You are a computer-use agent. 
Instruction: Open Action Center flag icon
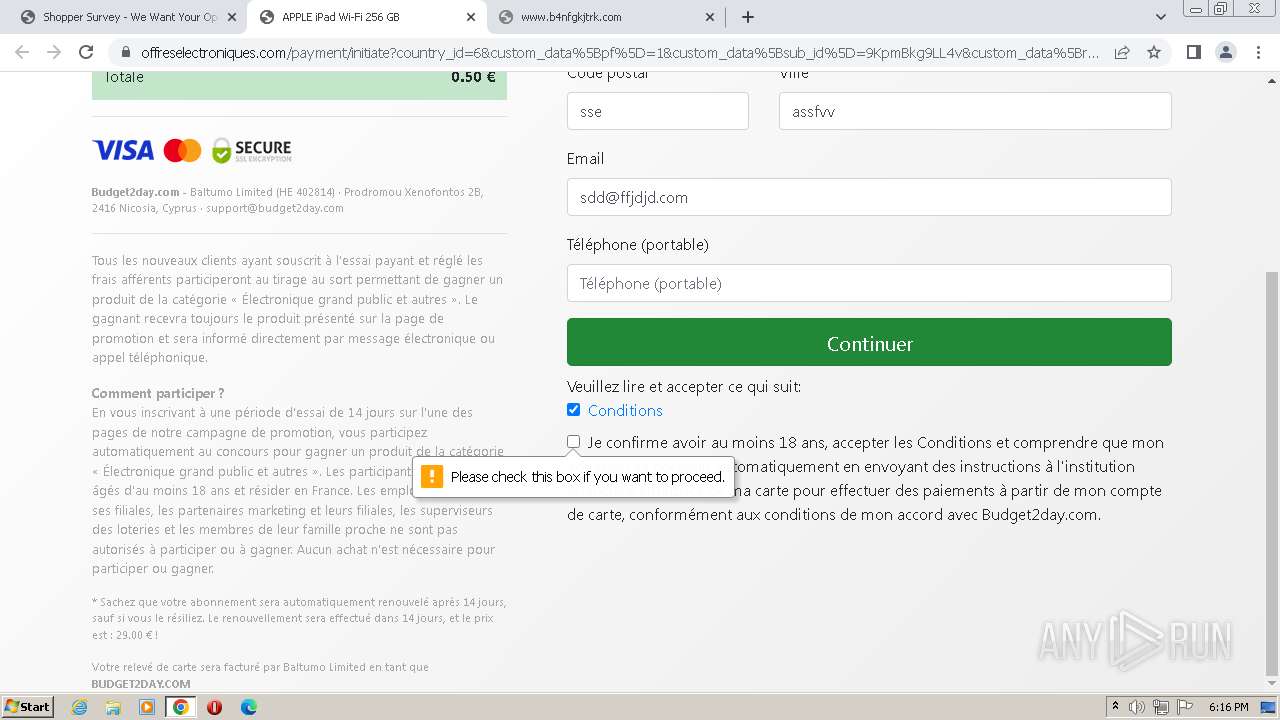pos(1184,707)
